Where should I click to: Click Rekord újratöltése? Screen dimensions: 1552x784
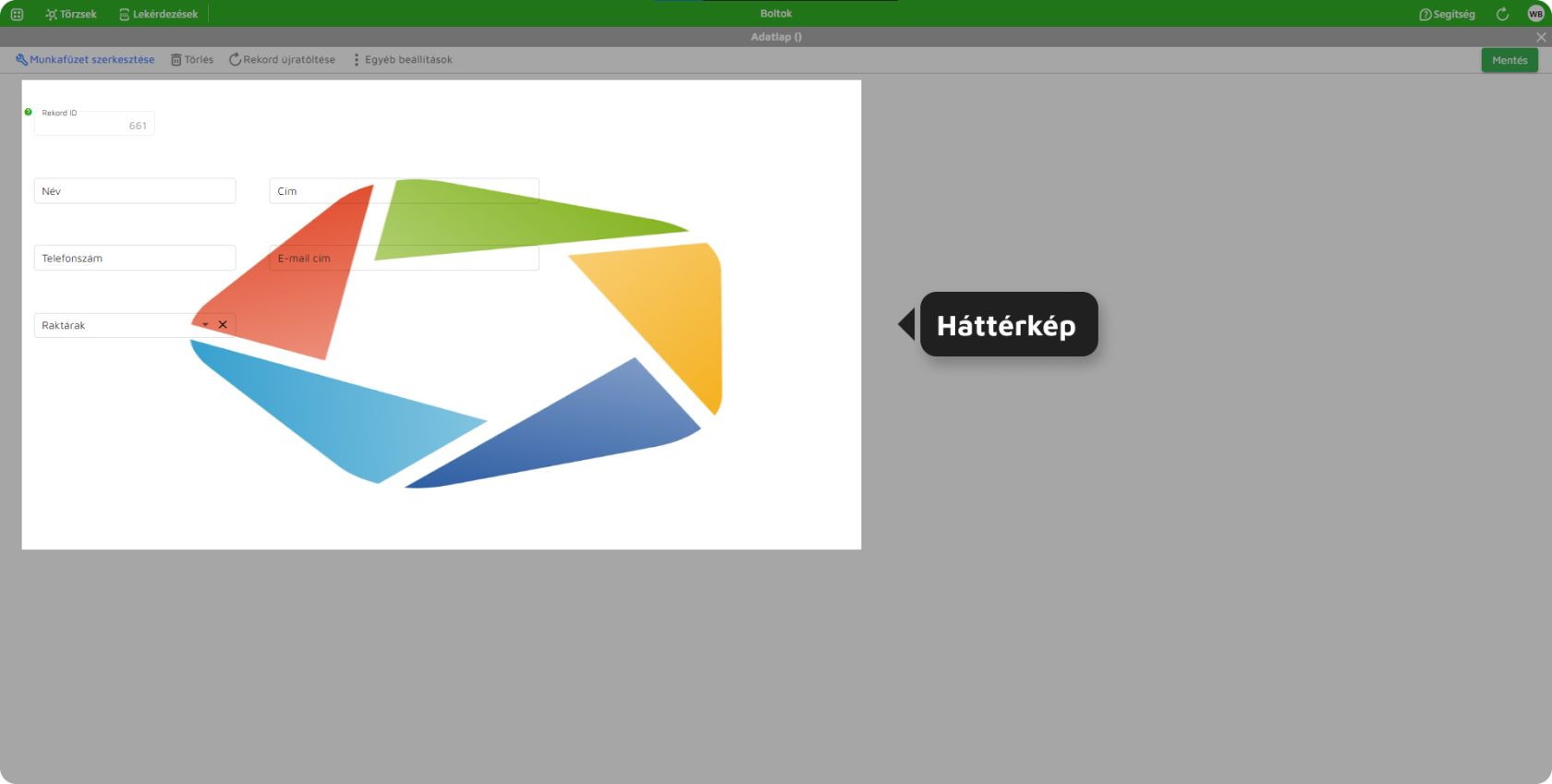point(282,59)
